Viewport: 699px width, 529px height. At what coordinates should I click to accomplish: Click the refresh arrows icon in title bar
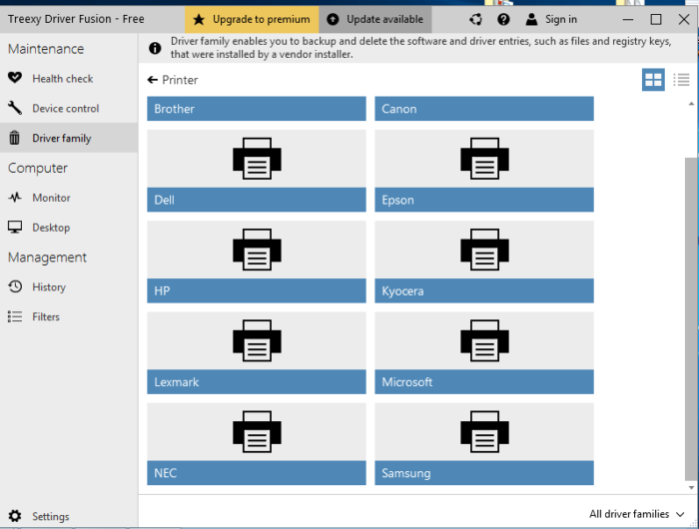tap(476, 19)
